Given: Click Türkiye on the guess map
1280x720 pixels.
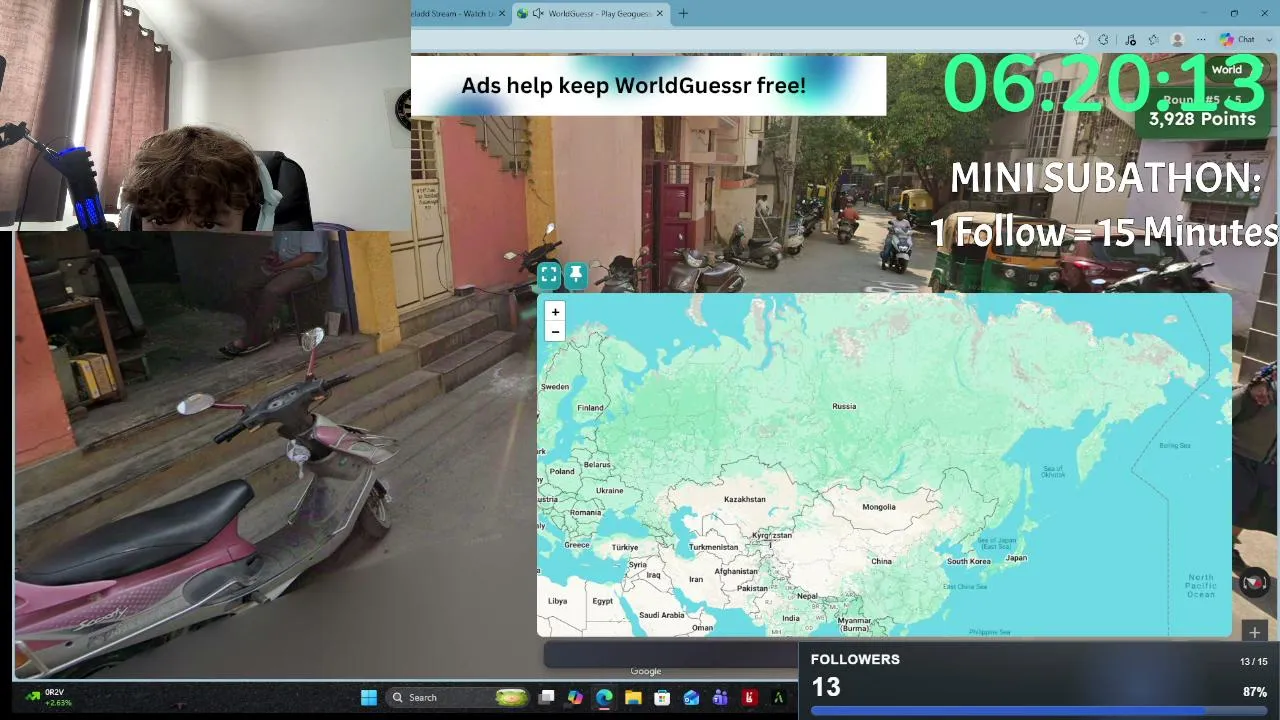Looking at the screenshot, I should tap(625, 547).
